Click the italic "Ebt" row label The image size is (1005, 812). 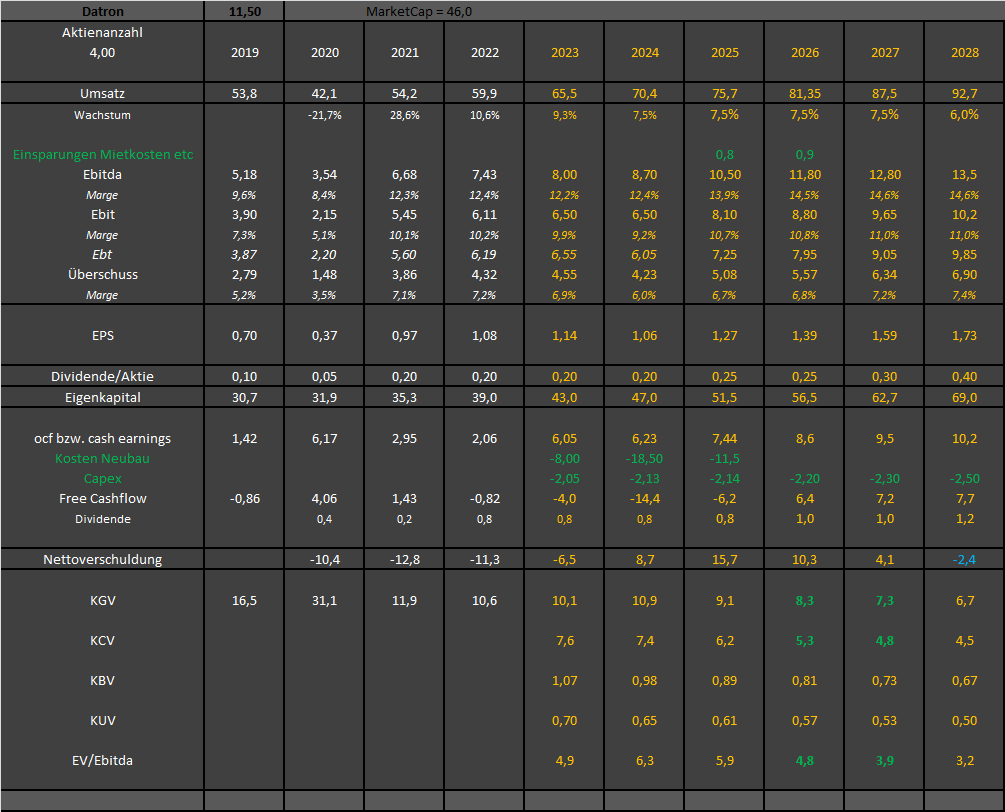pos(102,254)
